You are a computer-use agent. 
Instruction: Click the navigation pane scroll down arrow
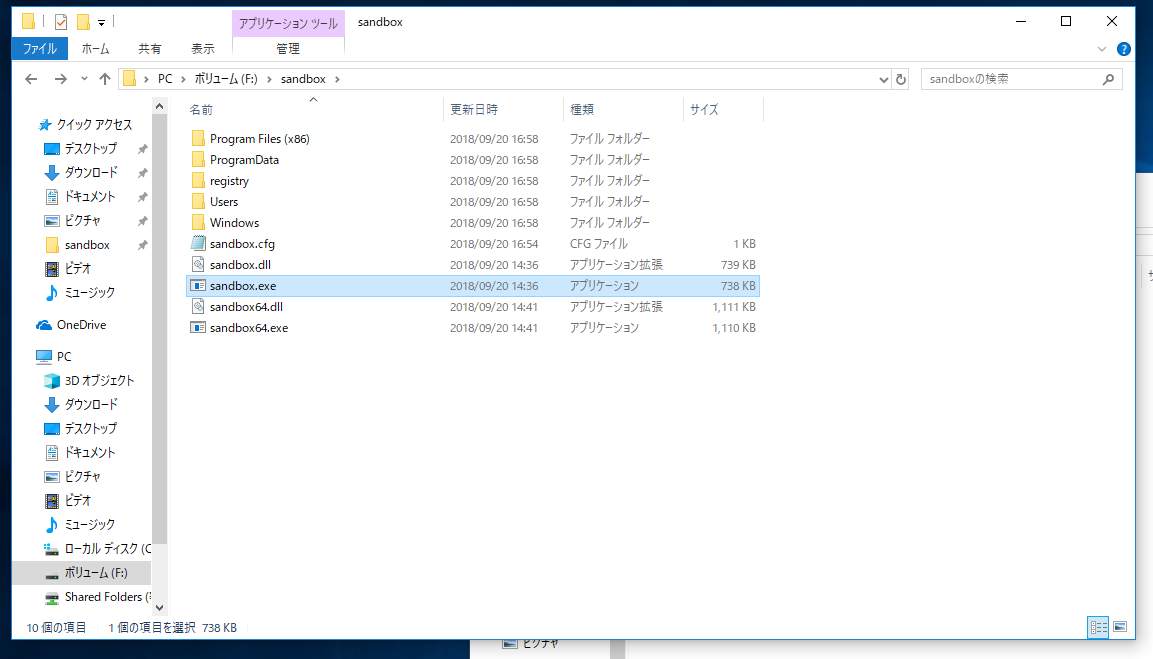tap(160, 608)
